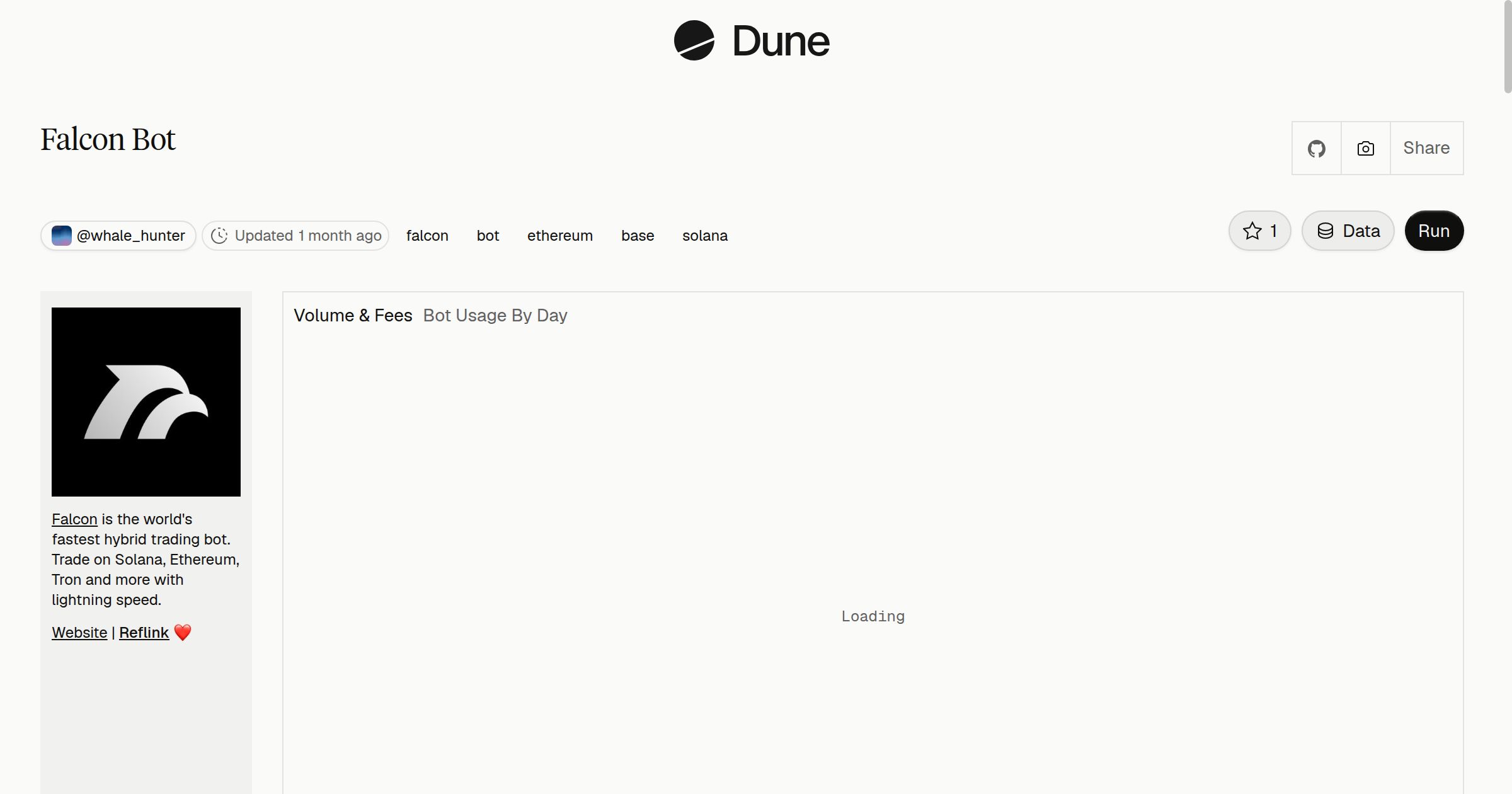
Task: Select the bot tag
Action: [488, 236]
